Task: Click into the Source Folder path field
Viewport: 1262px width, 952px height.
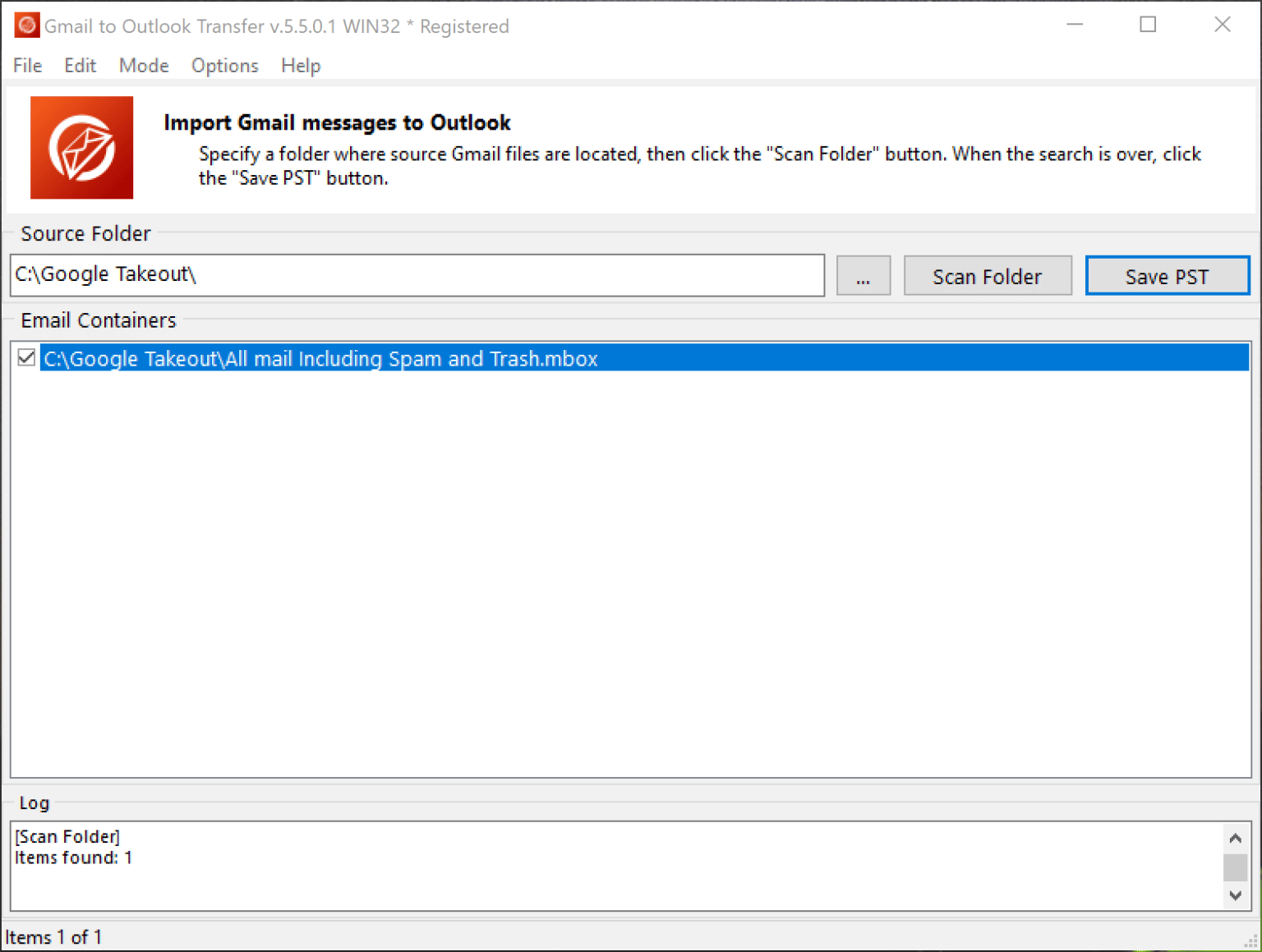Action: tap(417, 275)
